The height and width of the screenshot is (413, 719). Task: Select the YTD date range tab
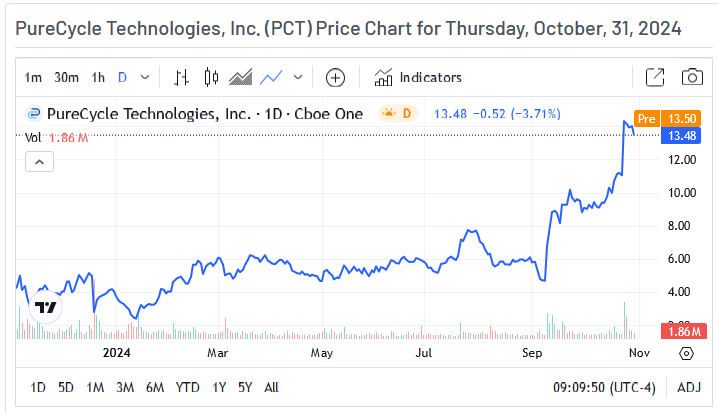[188, 387]
